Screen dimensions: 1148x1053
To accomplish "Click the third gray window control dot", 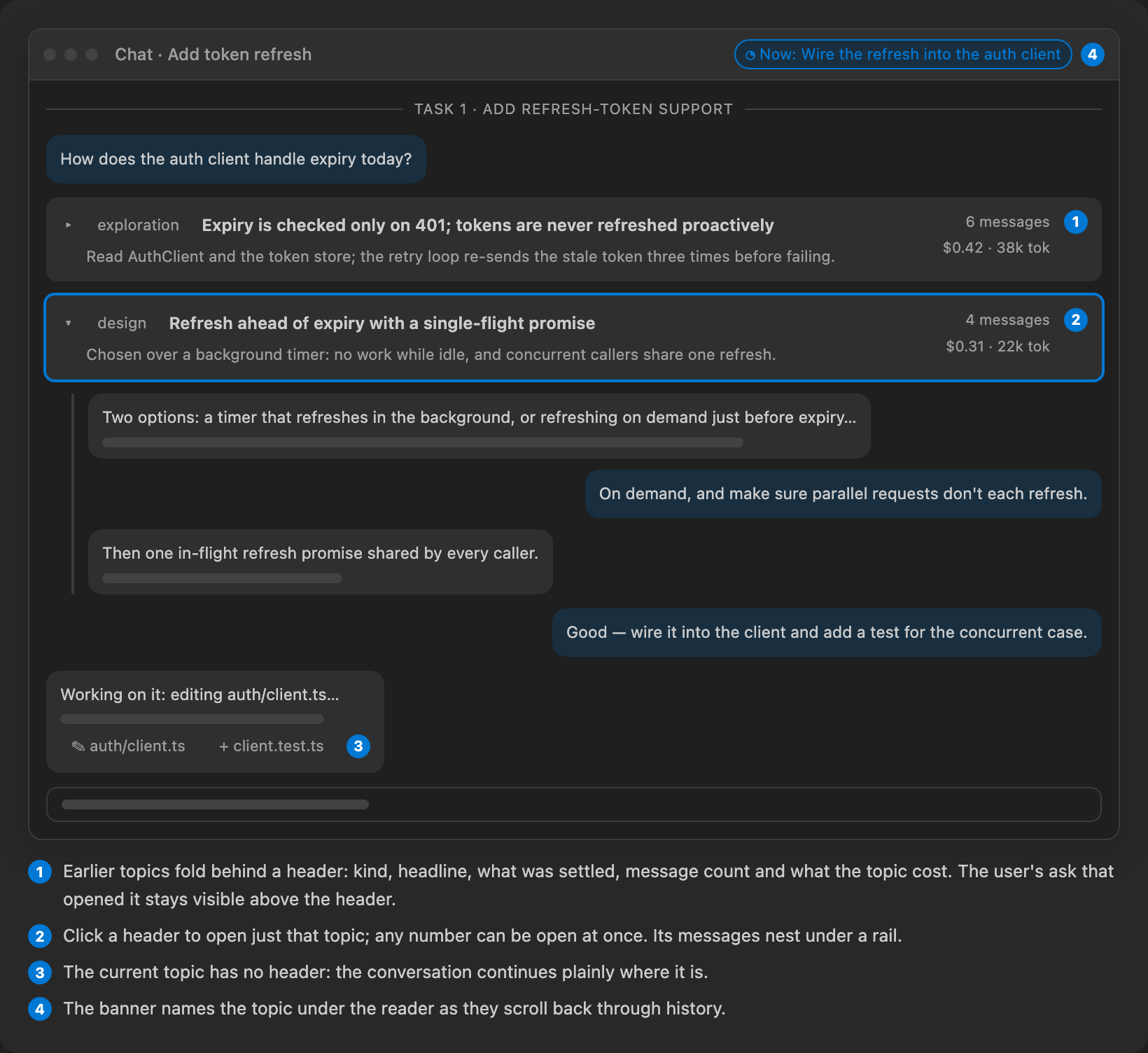I will 92,55.
